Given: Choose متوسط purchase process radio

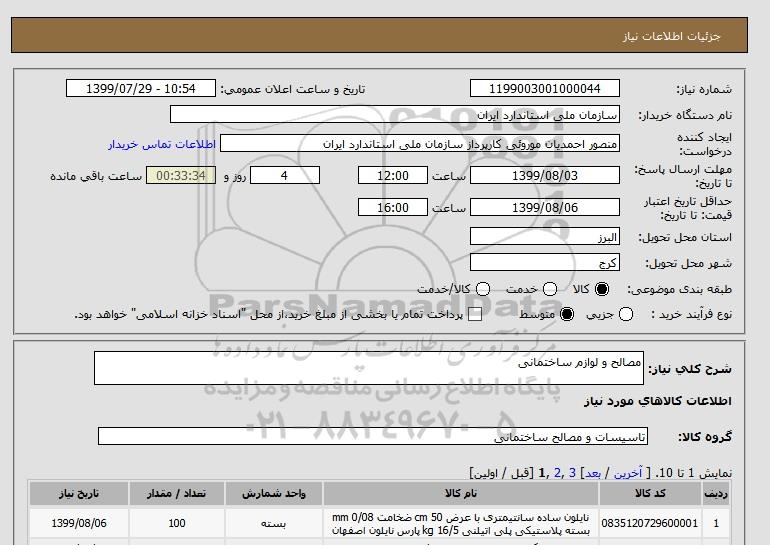Looking at the screenshot, I should click(x=567, y=314).
